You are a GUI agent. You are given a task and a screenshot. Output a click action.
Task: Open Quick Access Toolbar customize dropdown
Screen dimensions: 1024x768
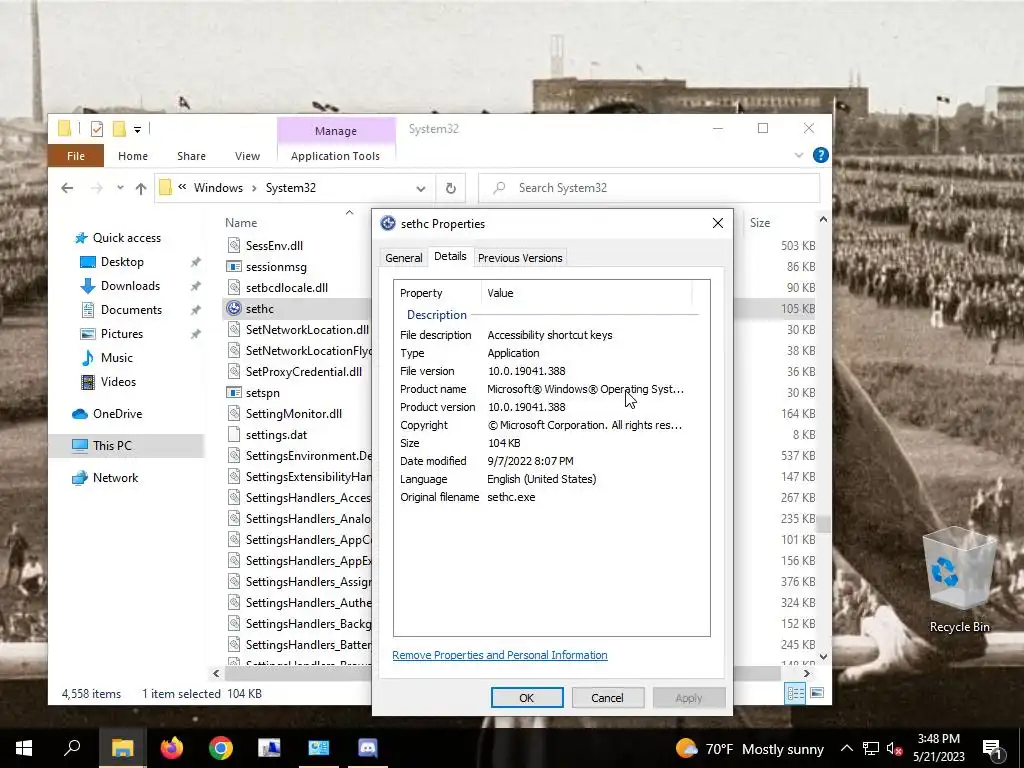coord(137,129)
